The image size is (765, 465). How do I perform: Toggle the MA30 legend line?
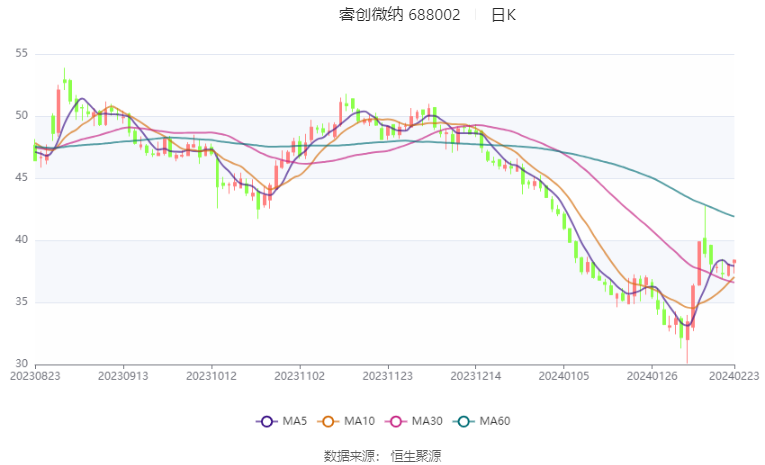[x=414, y=421]
